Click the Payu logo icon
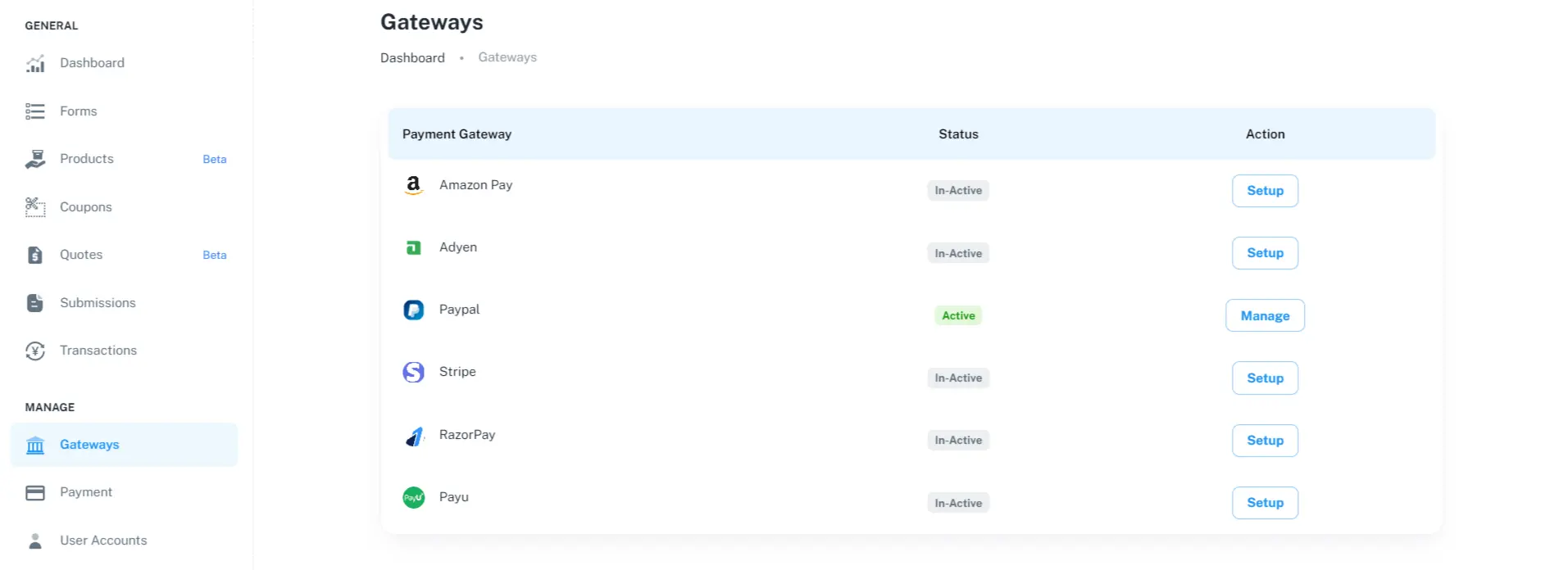Image resolution: width=1568 pixels, height=570 pixels. pyautogui.click(x=413, y=497)
